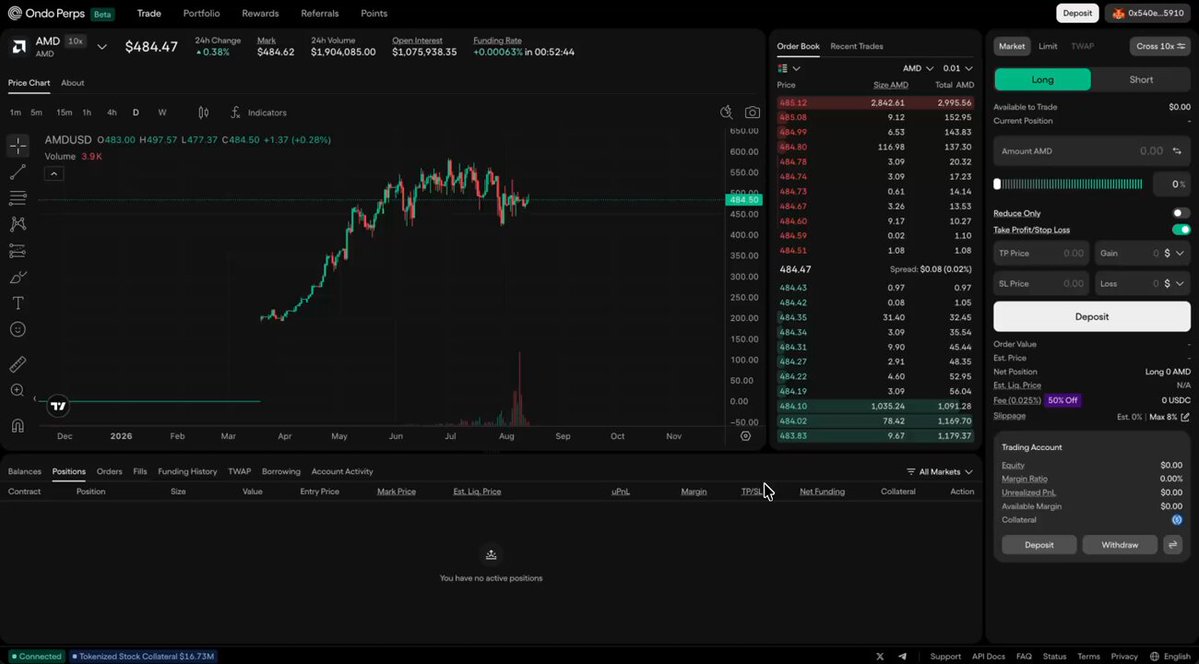This screenshot has height=664, width=1199.
Task: Open the Gain unit dropdown
Action: (x=1175, y=253)
